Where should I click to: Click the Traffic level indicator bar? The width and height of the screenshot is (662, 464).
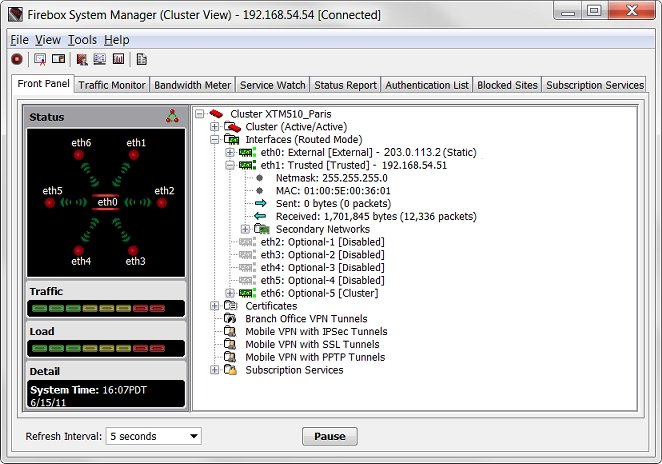point(106,307)
